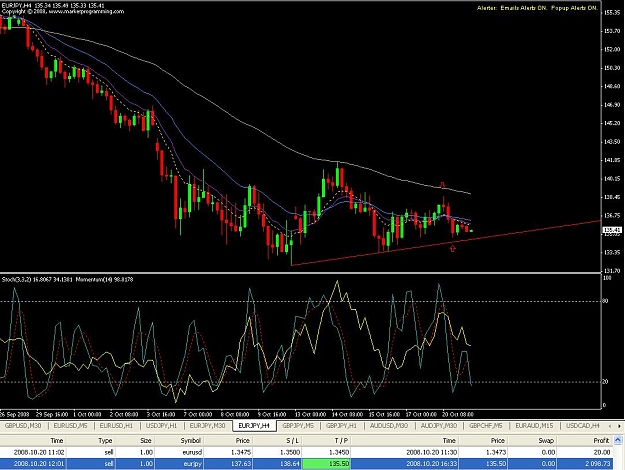
Task: Open the EURUSD,M5 chart tab
Action: (x=71, y=426)
